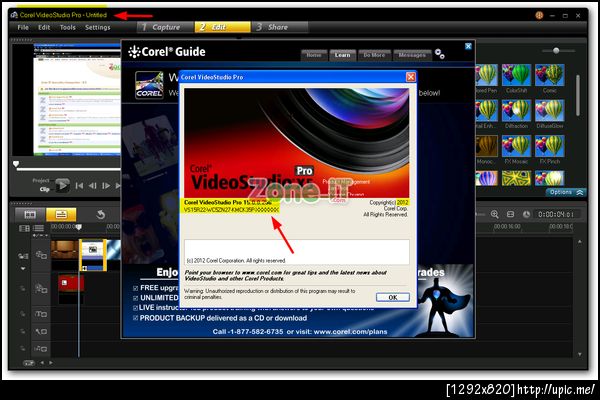Viewport: 600px width, 400px height.
Task: Select the ColorShift filter thumbnail
Action: tap(516, 75)
